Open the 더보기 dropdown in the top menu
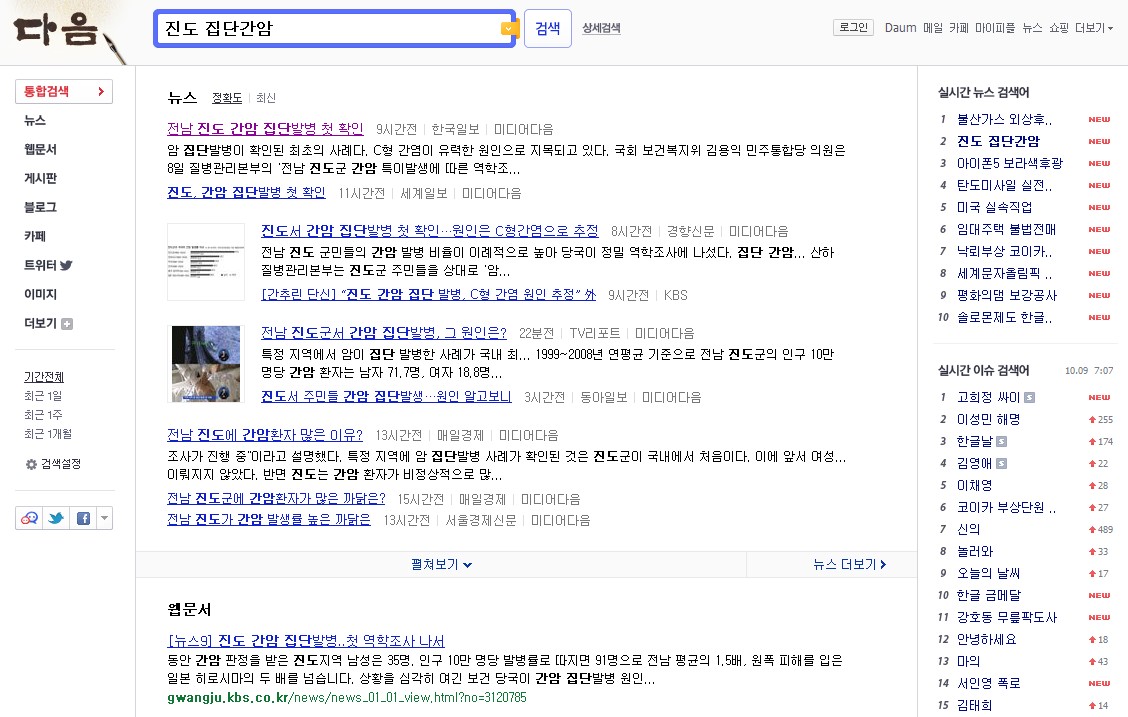Screen dimensions: 1128x717 1091,28
